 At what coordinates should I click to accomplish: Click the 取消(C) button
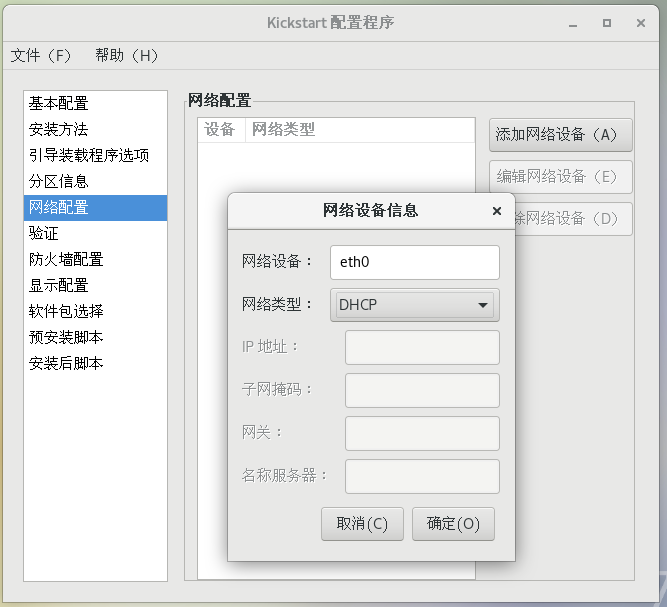(362, 524)
